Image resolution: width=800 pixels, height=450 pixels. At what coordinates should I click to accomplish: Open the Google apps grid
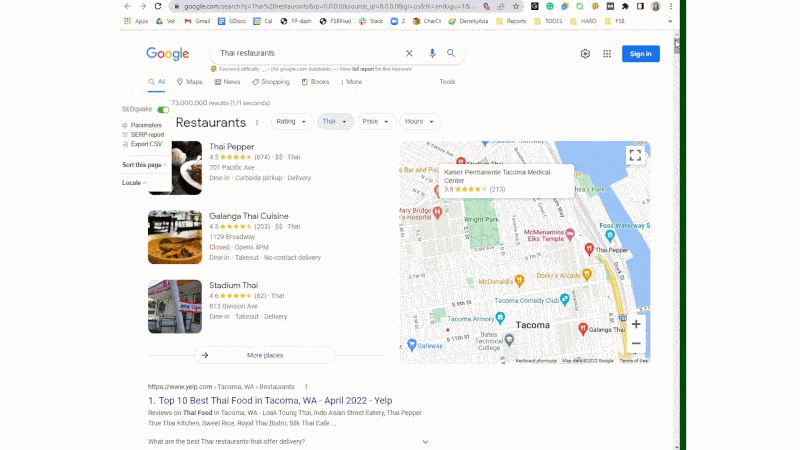607,54
